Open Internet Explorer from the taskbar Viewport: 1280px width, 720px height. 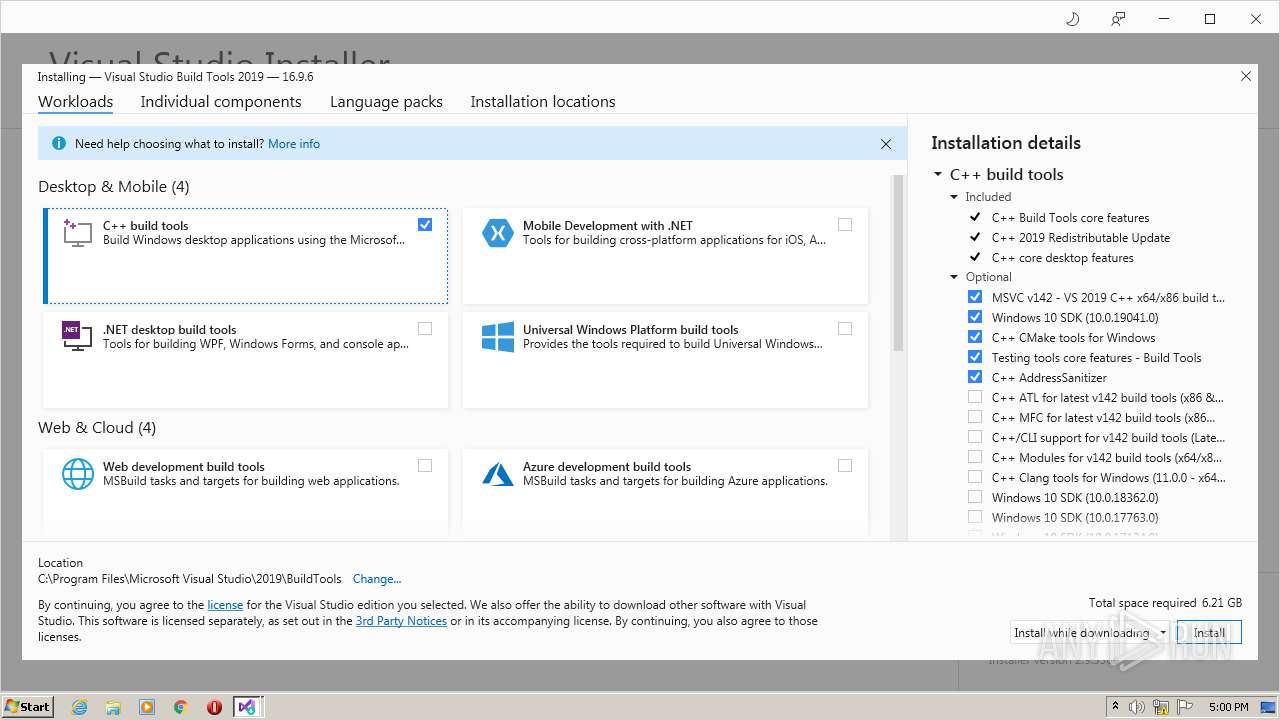coord(79,707)
